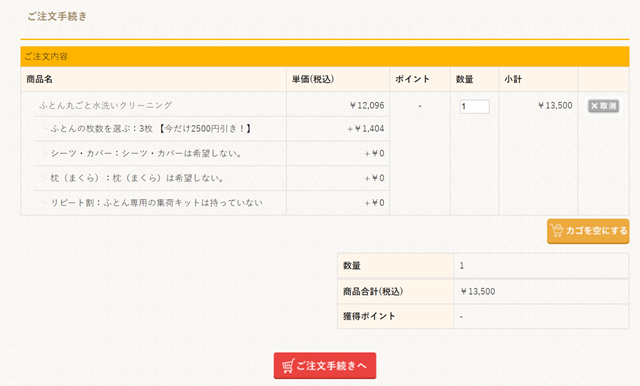The image size is (640, 386).
Task: Click the unit price ¥12,096
Action: click(367, 106)
